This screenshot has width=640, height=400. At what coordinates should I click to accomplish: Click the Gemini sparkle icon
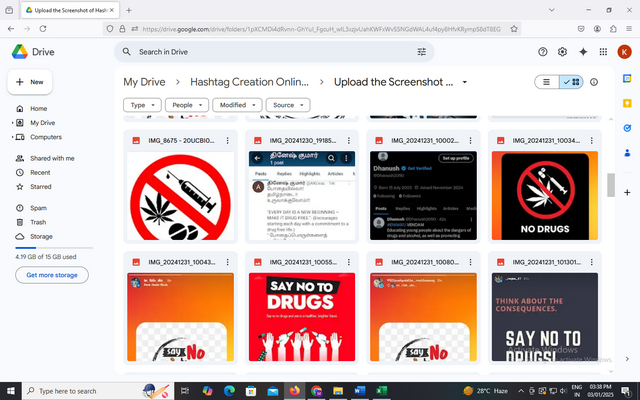(582, 51)
